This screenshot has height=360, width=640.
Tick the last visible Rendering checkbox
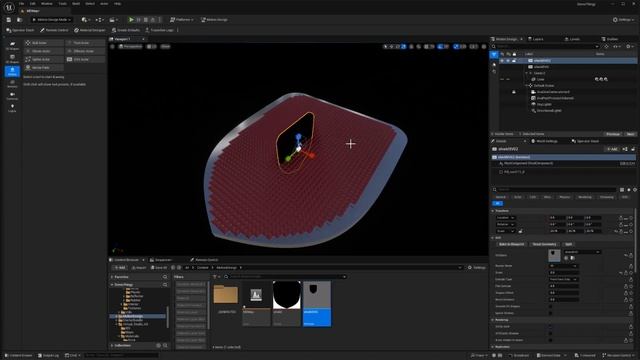coord(551,340)
